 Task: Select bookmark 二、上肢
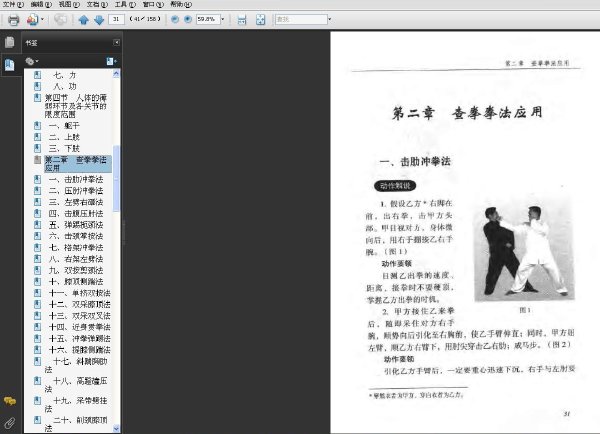64,137
